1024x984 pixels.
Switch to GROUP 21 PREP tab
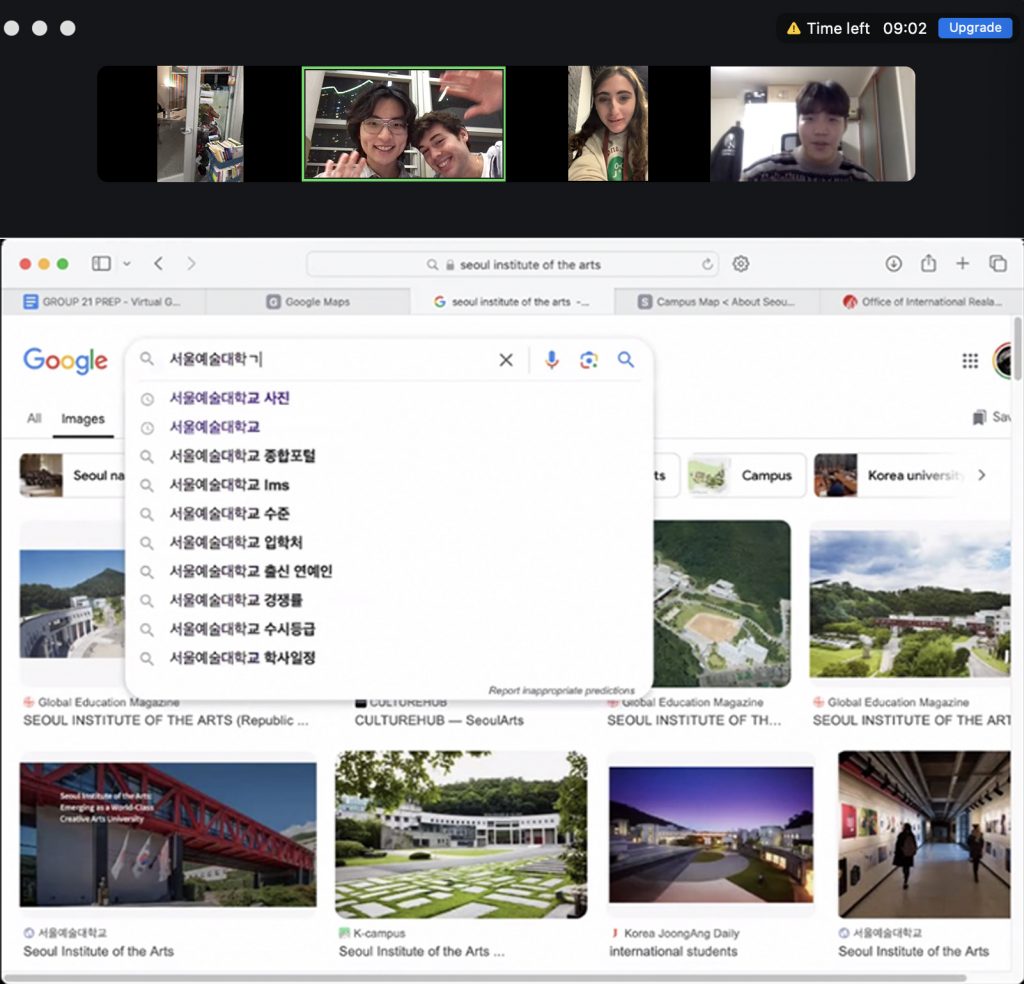[x=103, y=302]
